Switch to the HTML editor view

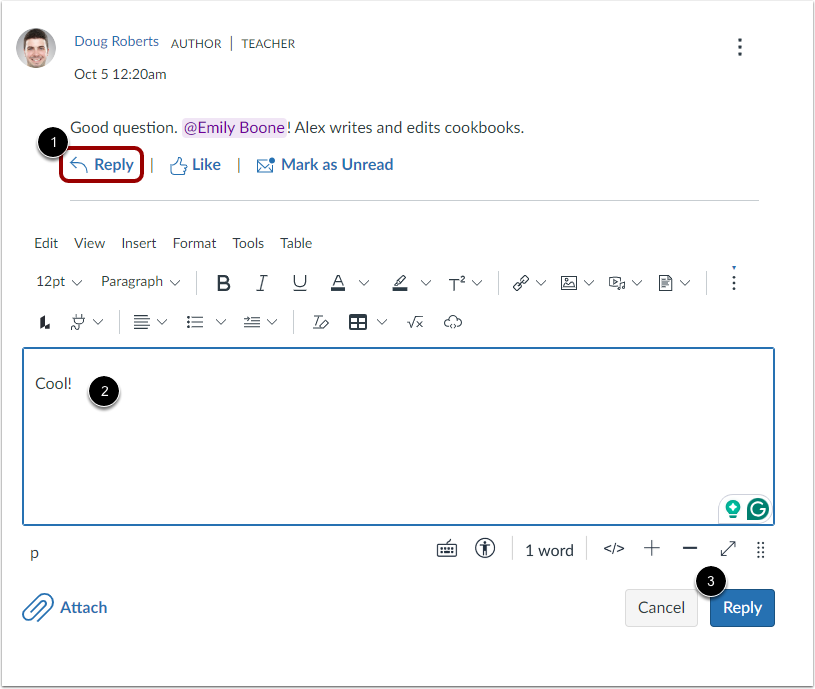613,548
